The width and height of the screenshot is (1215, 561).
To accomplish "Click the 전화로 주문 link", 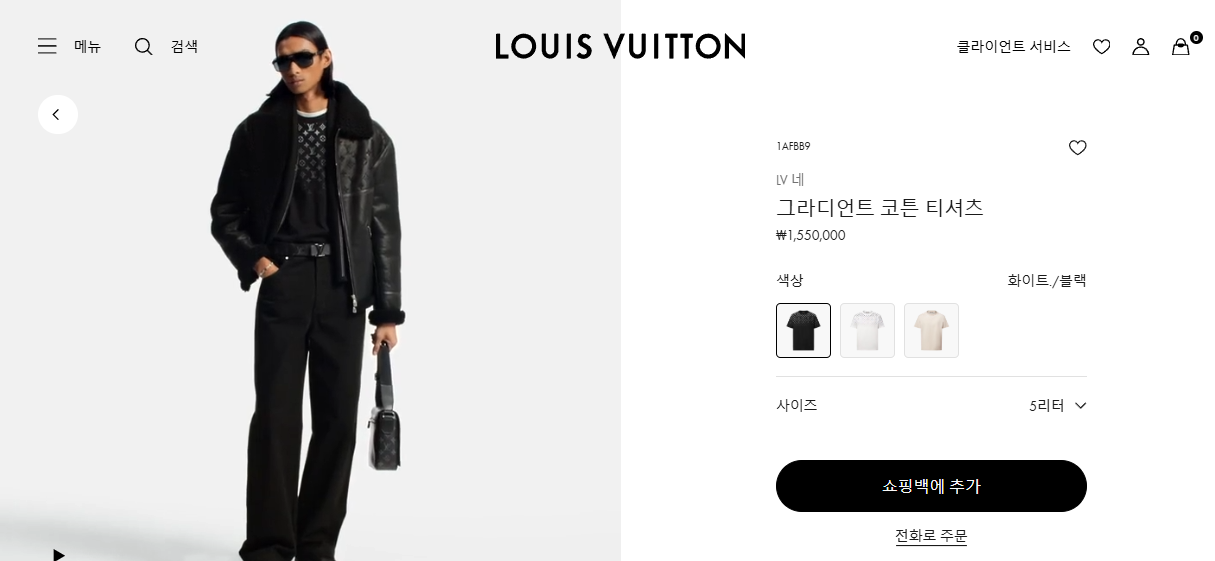I will pos(931,536).
